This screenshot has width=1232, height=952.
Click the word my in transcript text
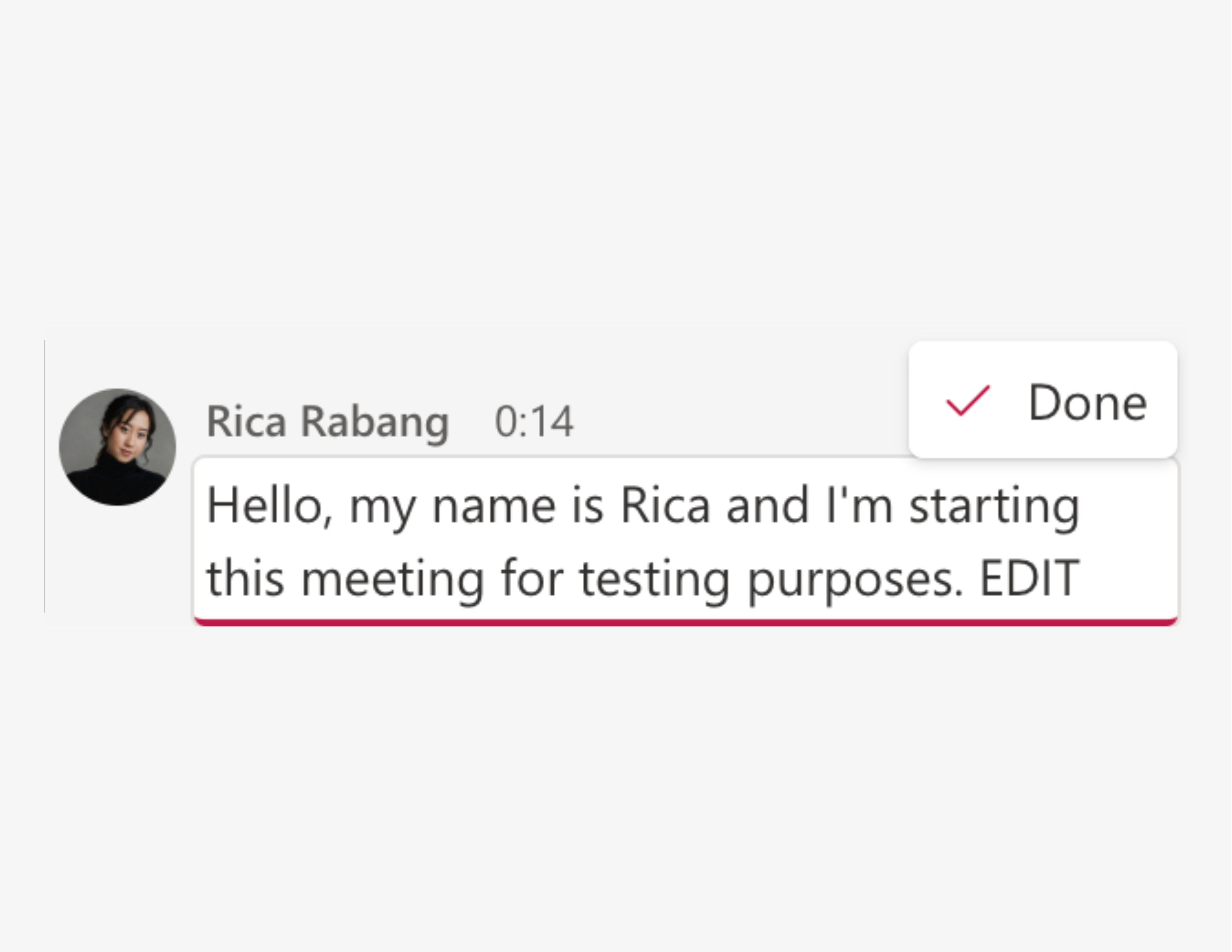(x=383, y=506)
